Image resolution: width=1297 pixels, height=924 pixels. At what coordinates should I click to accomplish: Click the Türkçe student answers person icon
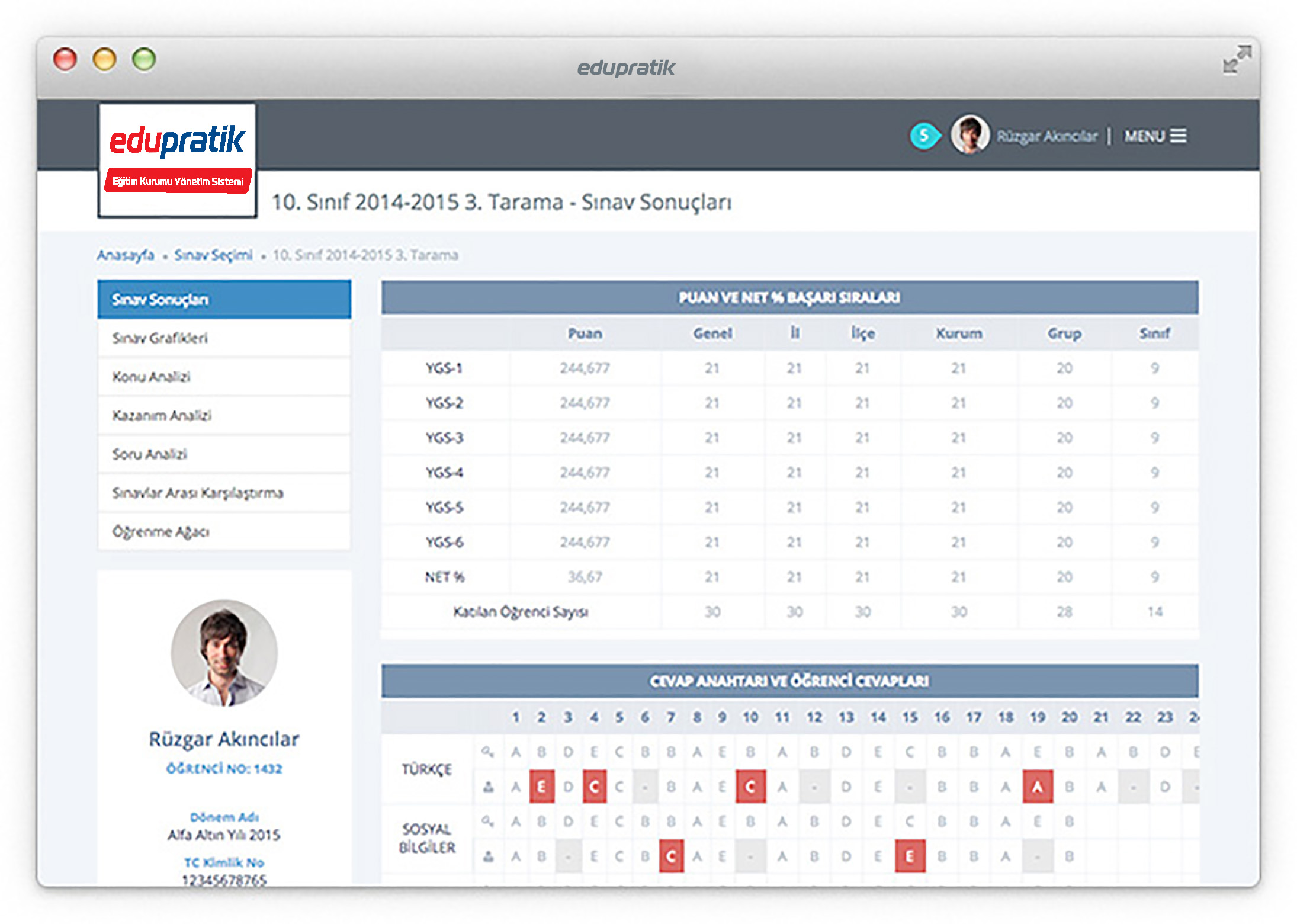tap(488, 787)
